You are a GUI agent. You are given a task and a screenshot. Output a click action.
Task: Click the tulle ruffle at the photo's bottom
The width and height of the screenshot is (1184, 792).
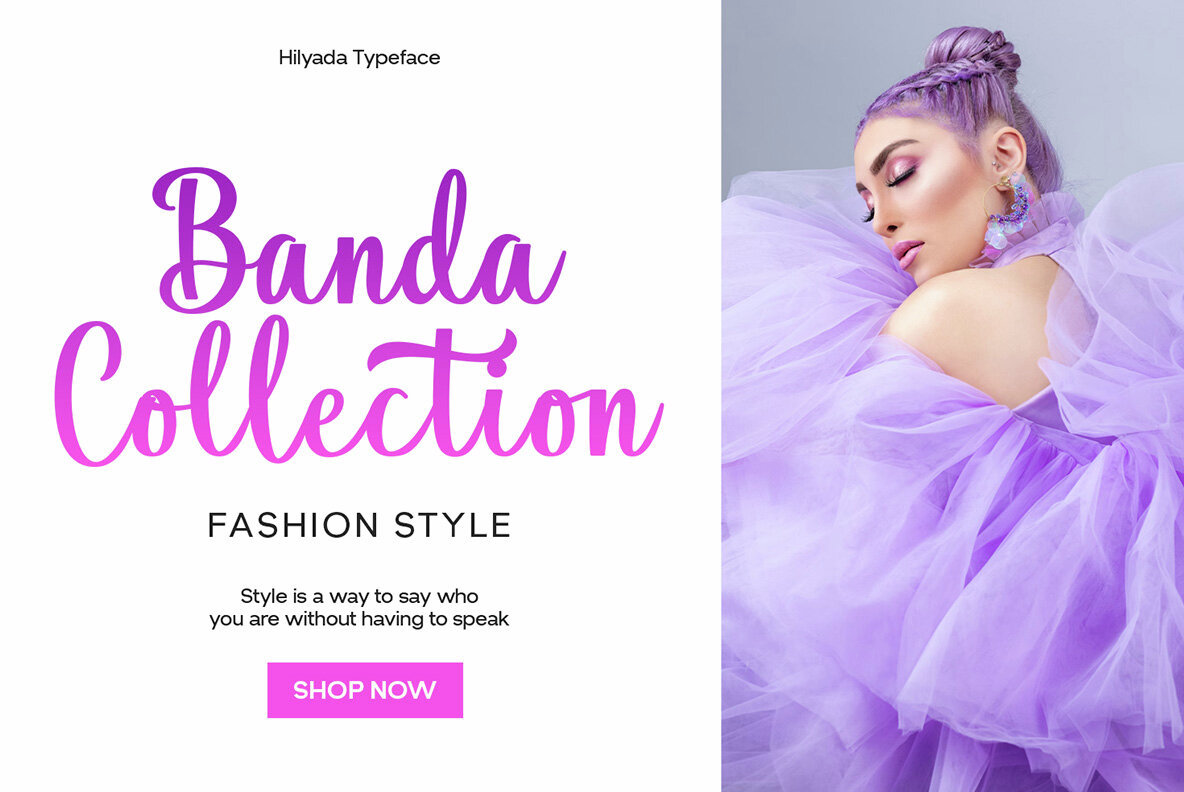coord(951,740)
